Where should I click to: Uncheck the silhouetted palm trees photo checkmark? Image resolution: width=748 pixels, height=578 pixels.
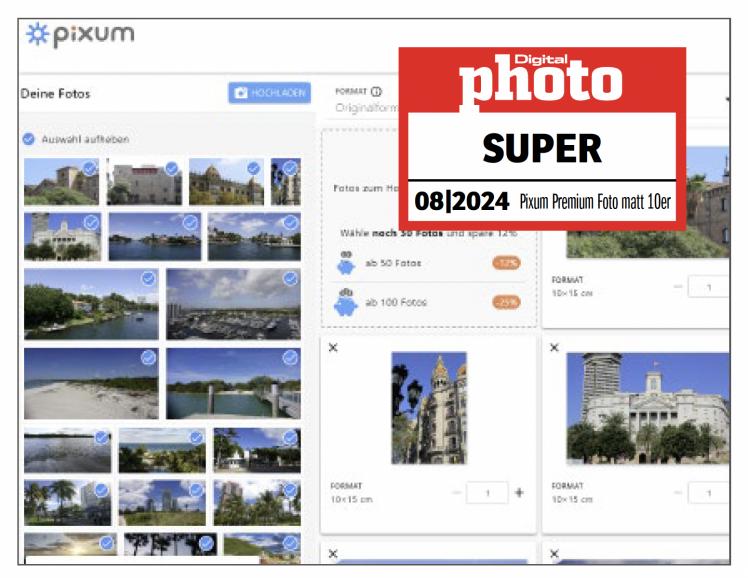click(x=206, y=543)
